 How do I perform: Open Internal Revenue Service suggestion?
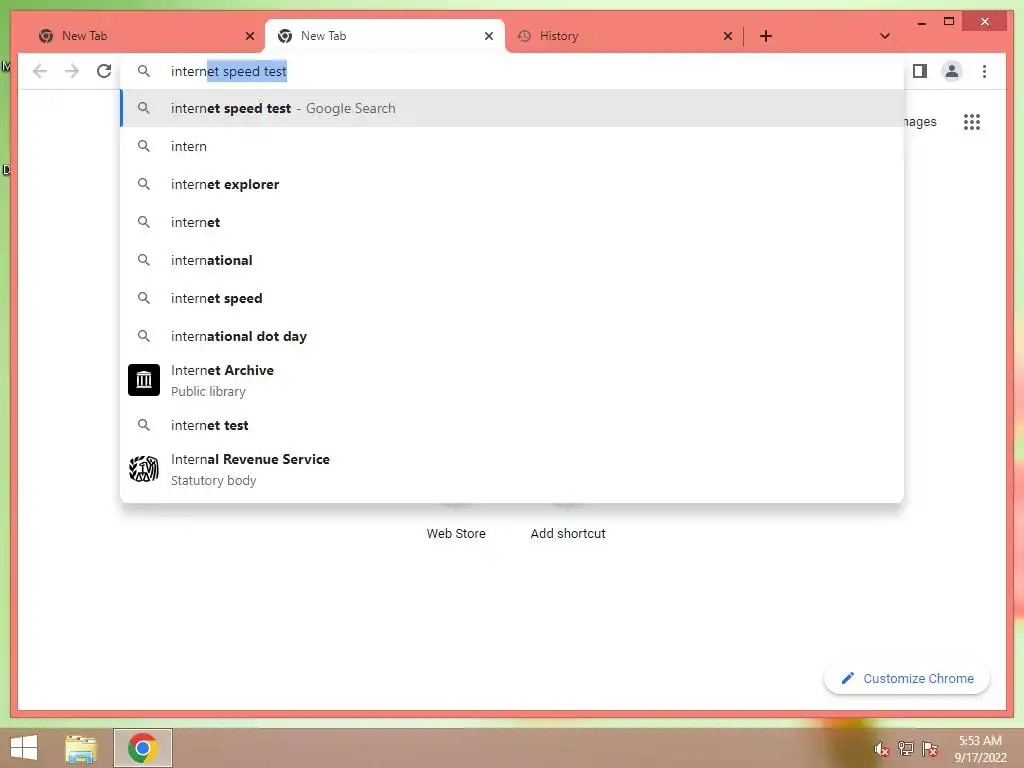point(512,469)
